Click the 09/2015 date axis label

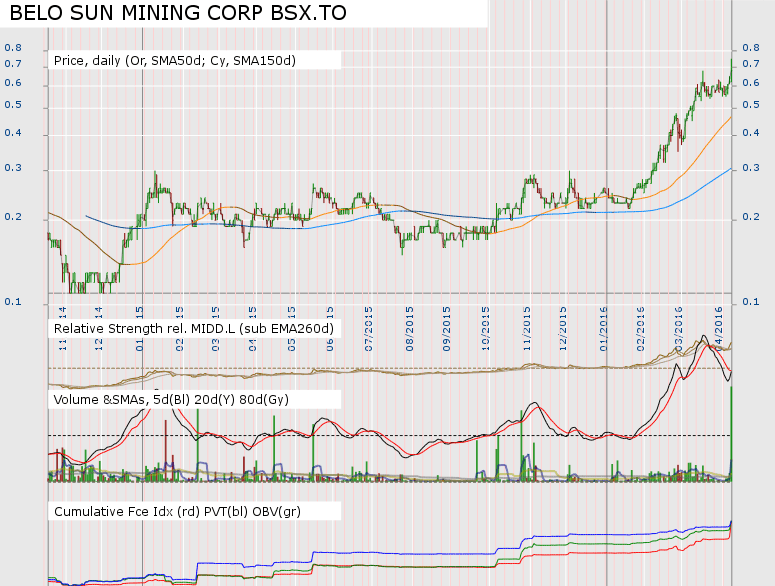pyautogui.click(x=446, y=329)
